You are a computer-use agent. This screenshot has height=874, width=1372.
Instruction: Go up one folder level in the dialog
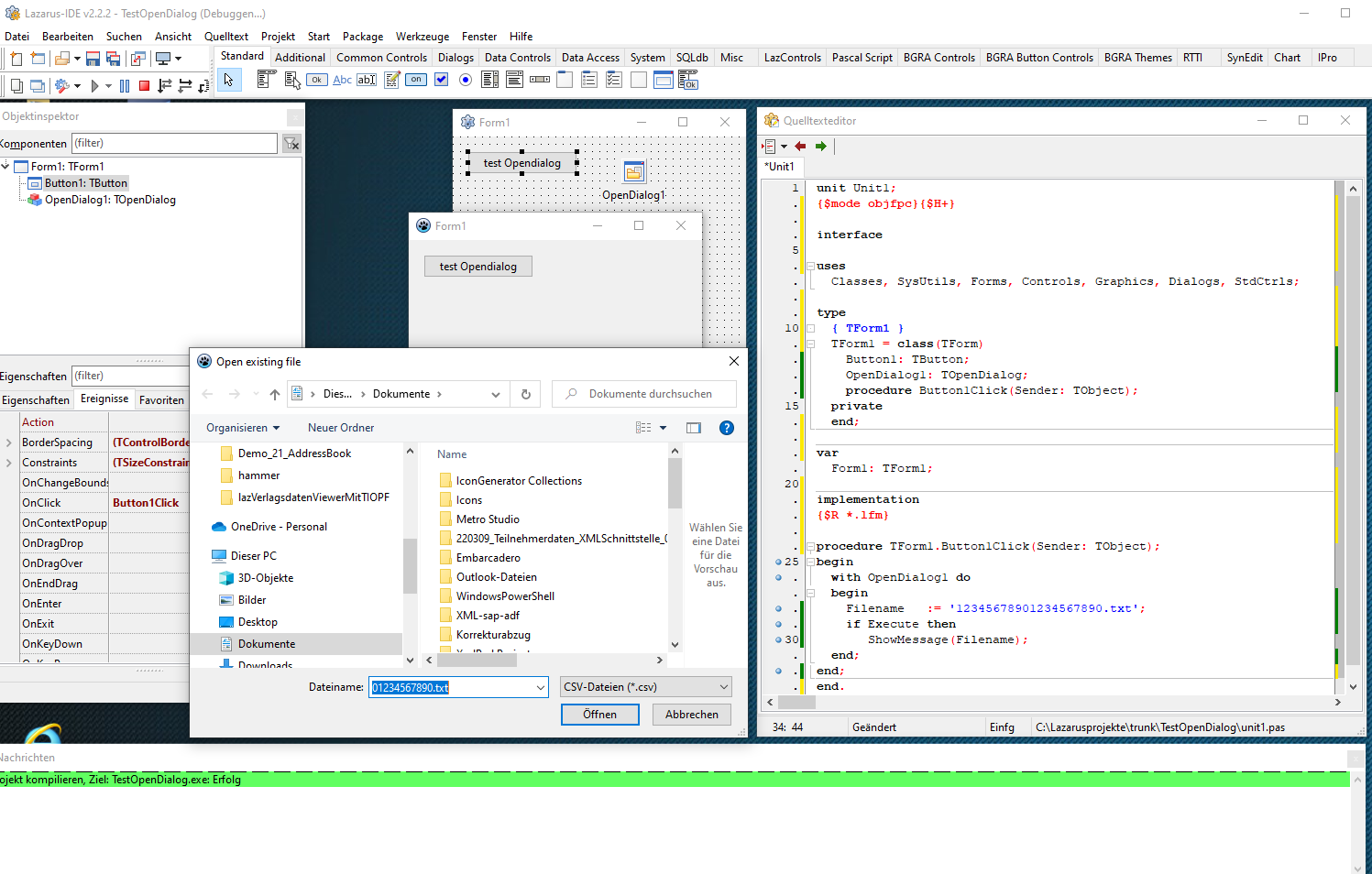(x=275, y=394)
